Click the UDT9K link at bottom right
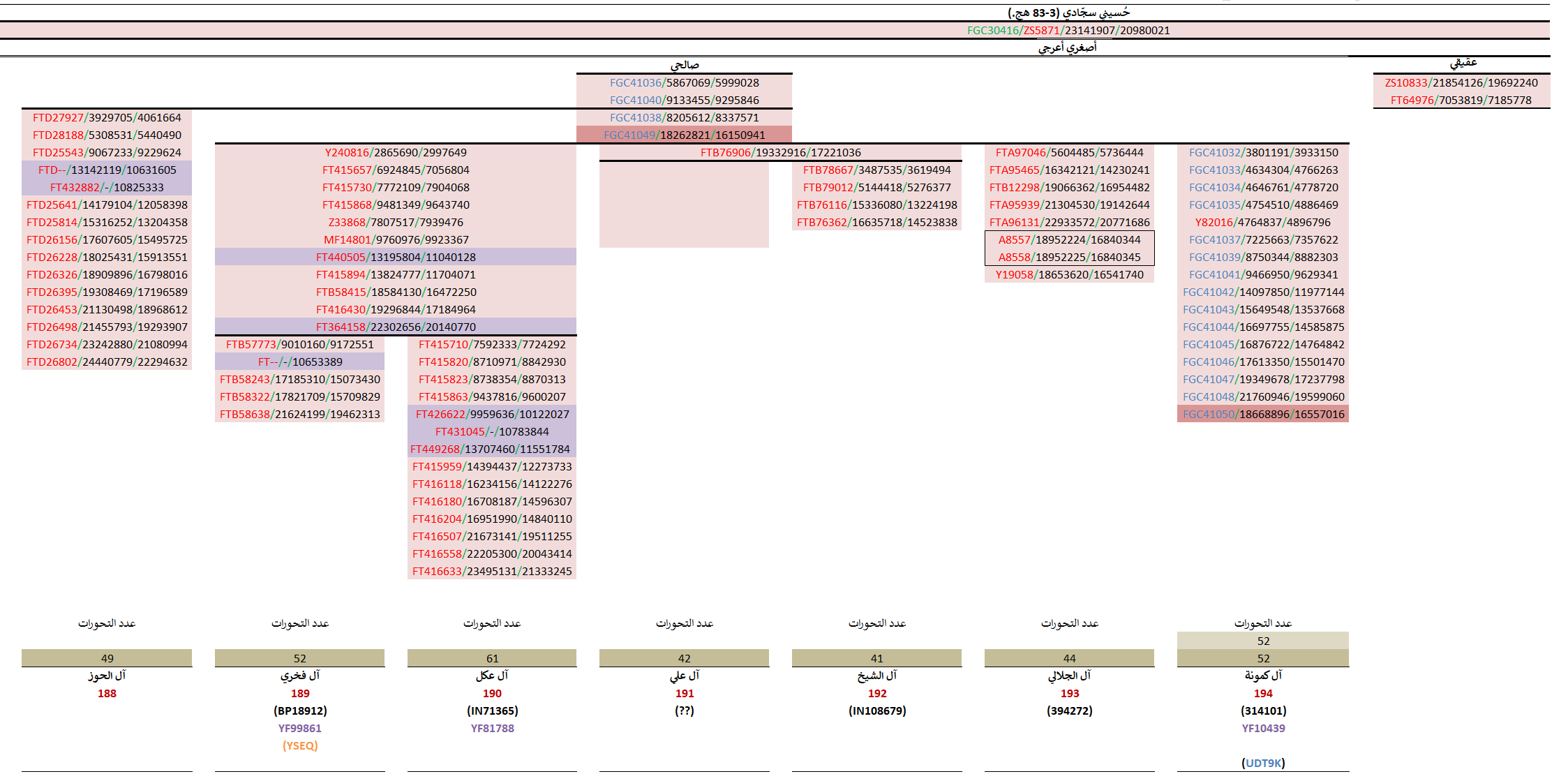The image size is (1568, 781). (x=1263, y=763)
